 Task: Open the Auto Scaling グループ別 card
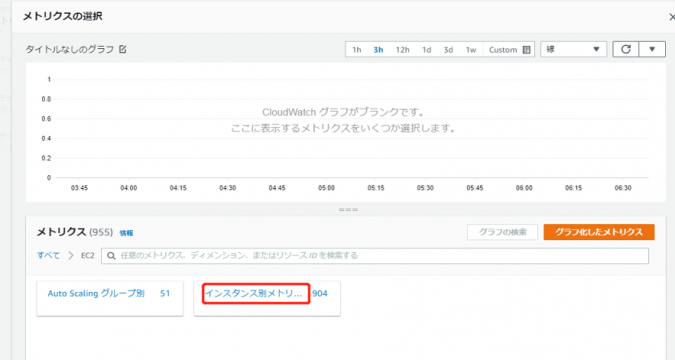(110, 298)
